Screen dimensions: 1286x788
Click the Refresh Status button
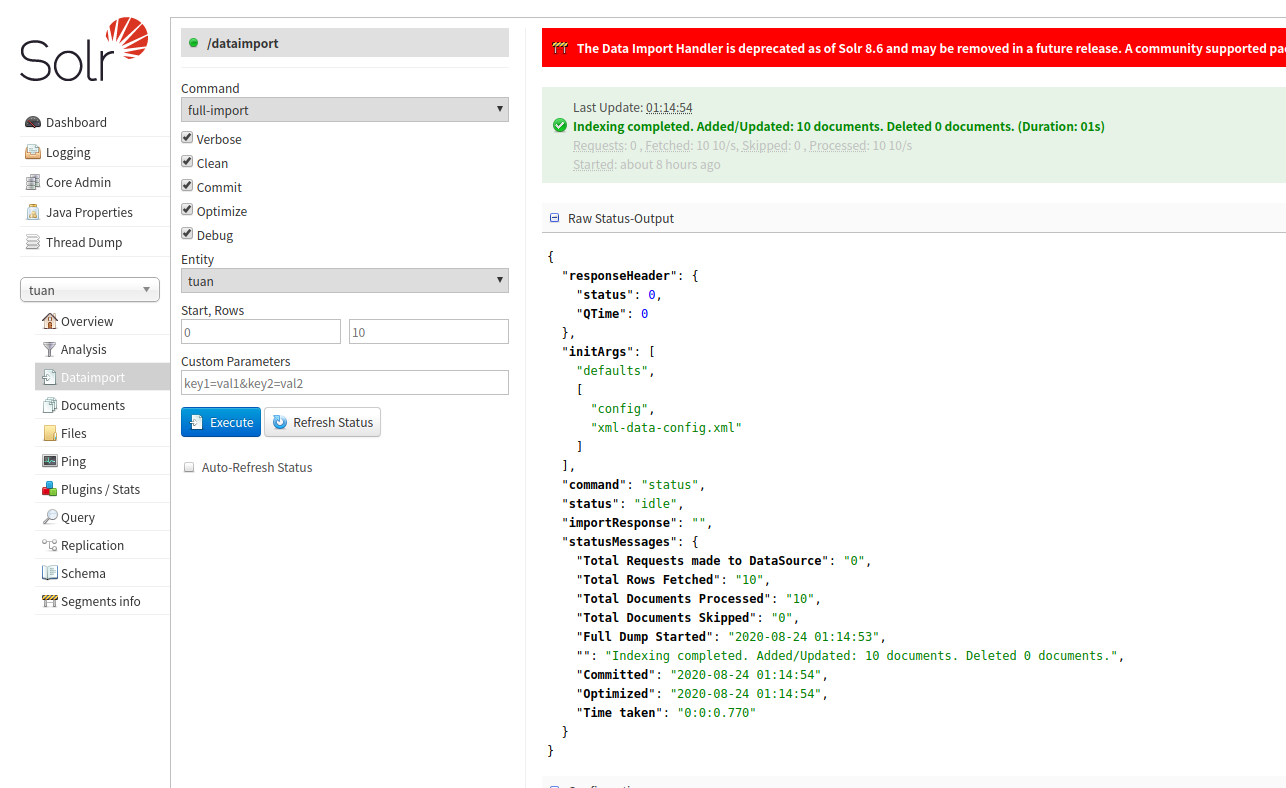pyautogui.click(x=322, y=422)
